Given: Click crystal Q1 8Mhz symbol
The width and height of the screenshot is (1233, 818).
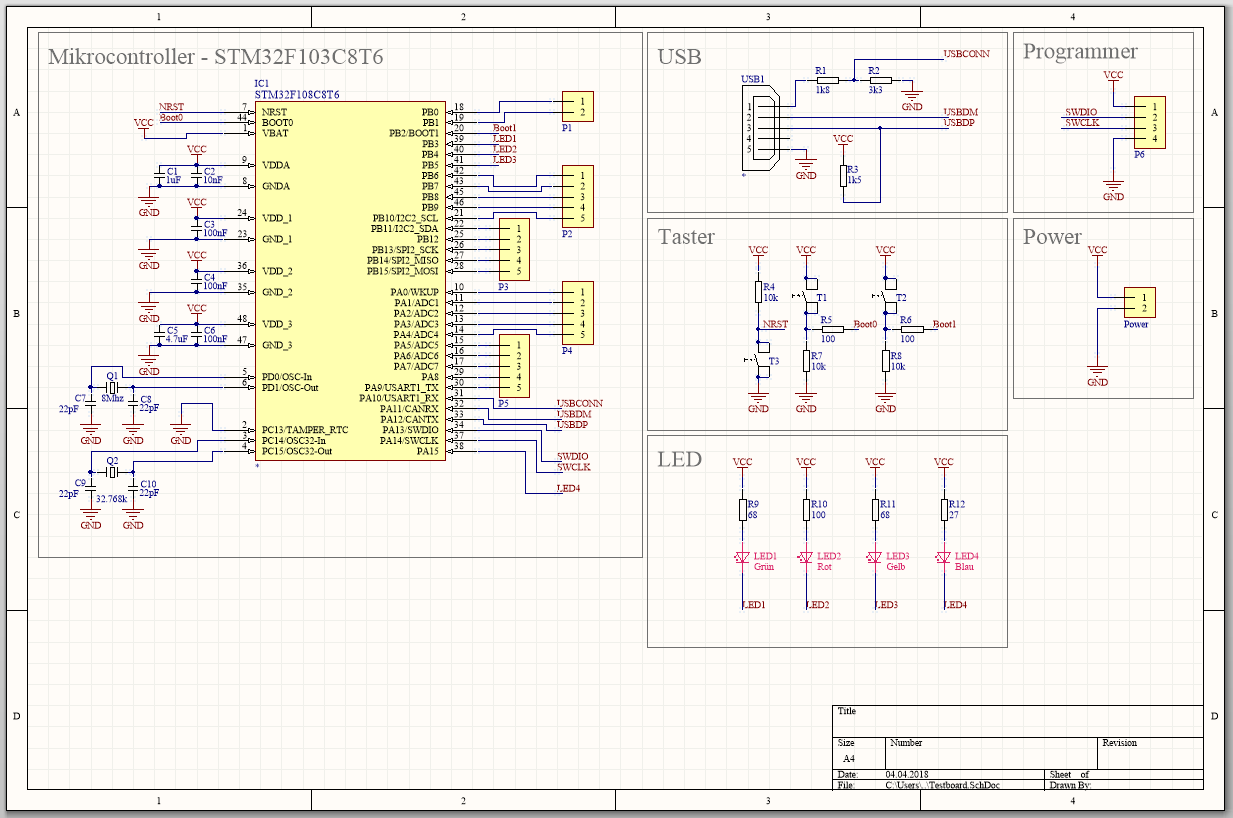Looking at the screenshot, I should pos(112,387).
